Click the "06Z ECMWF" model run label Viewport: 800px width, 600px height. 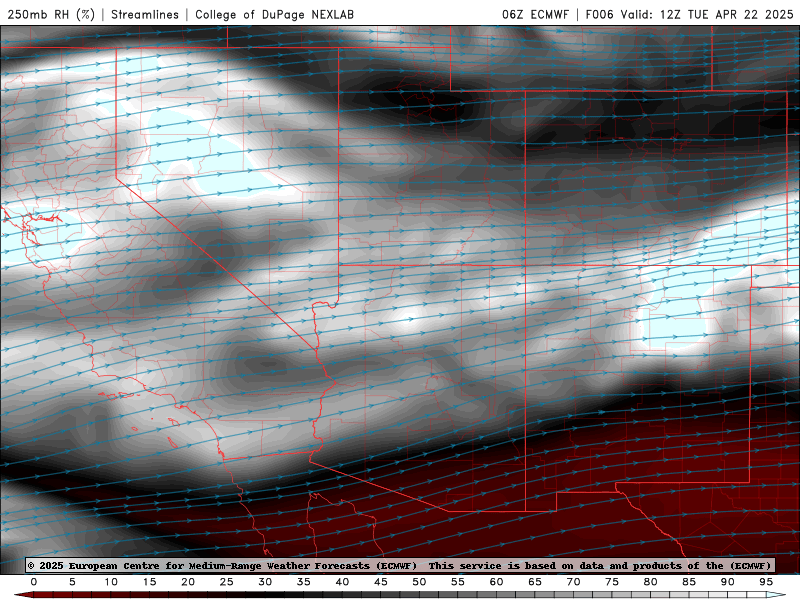(535, 14)
